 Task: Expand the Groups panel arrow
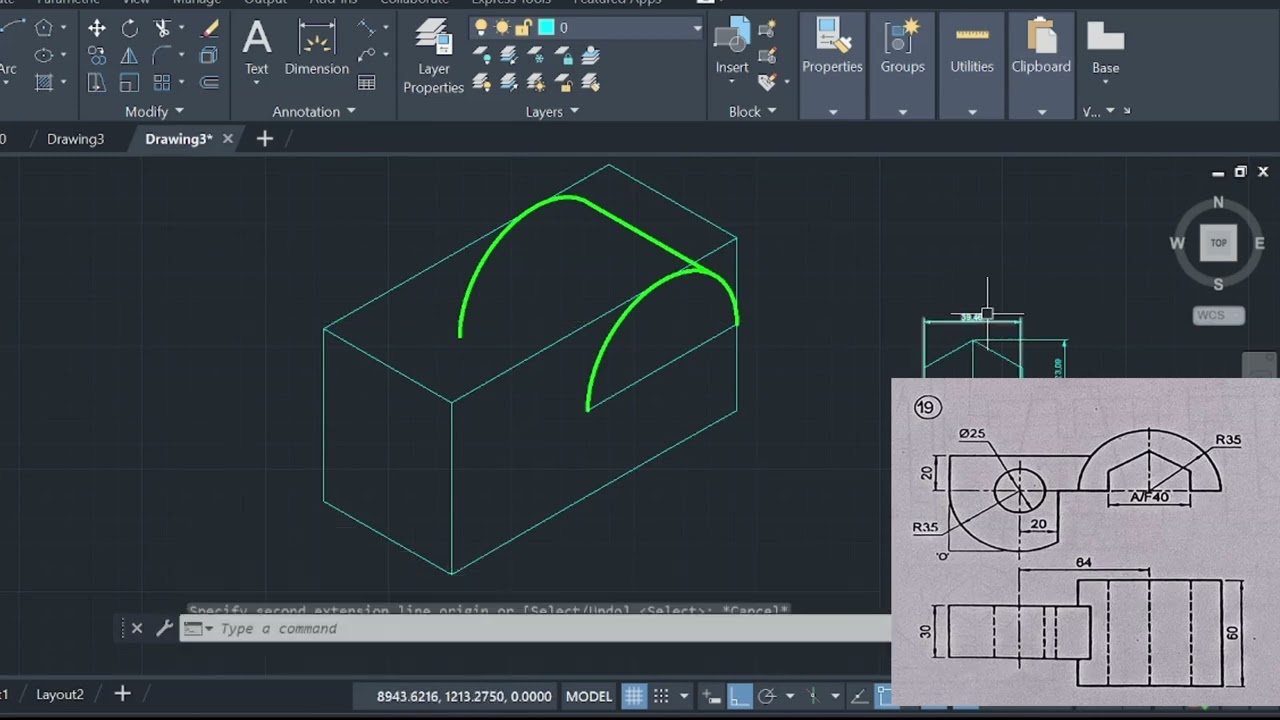902,112
